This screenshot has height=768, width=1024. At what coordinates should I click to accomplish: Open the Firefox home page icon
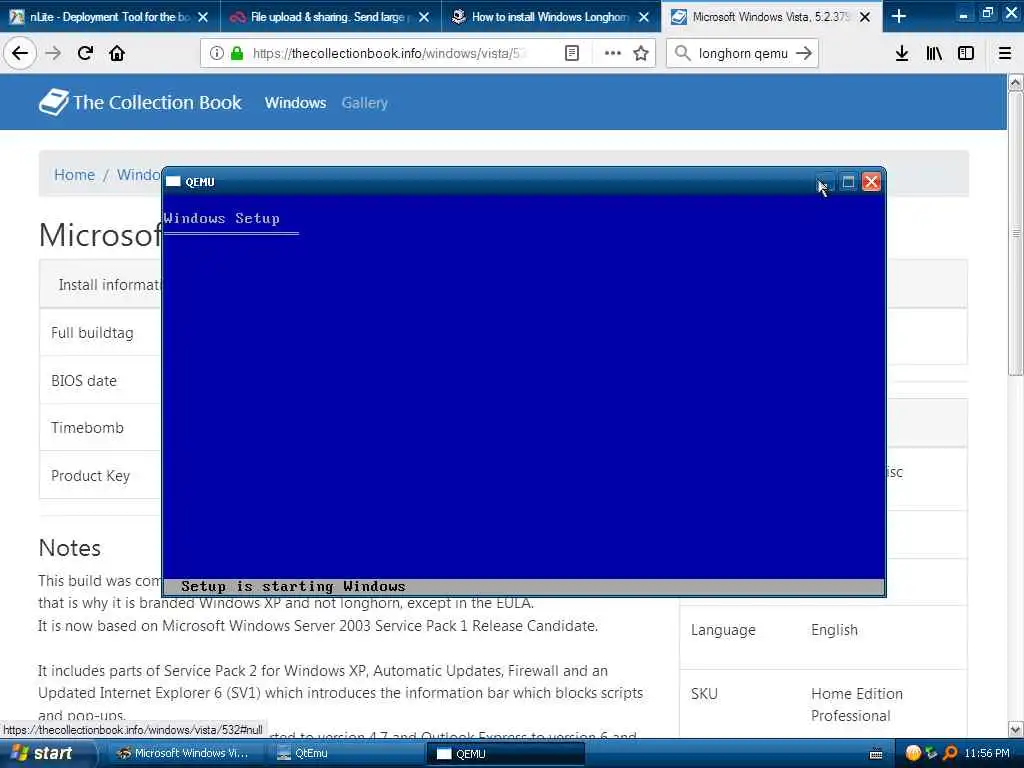(x=117, y=54)
